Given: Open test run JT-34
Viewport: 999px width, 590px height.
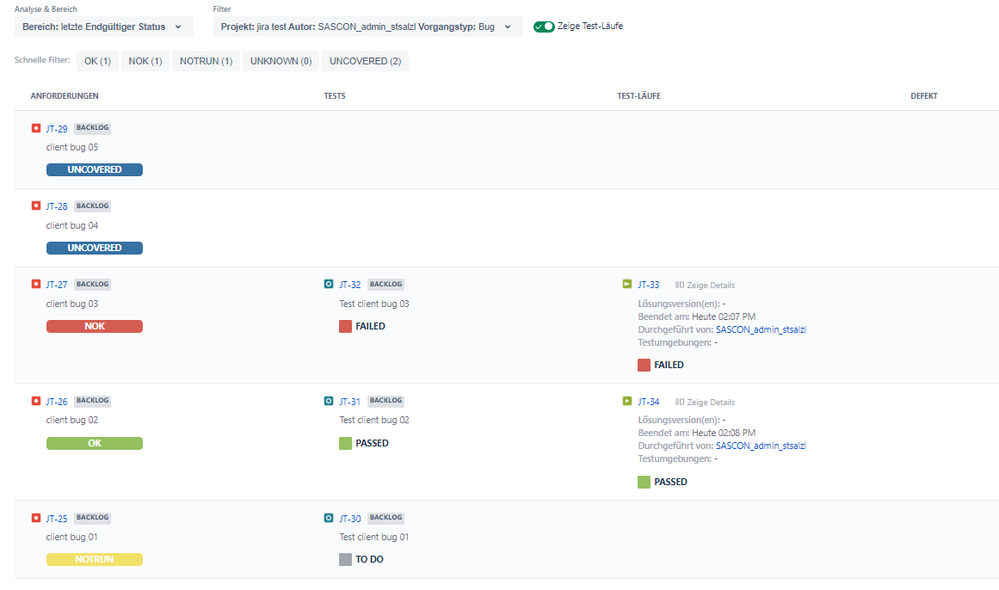Looking at the screenshot, I should pyautogui.click(x=649, y=401).
